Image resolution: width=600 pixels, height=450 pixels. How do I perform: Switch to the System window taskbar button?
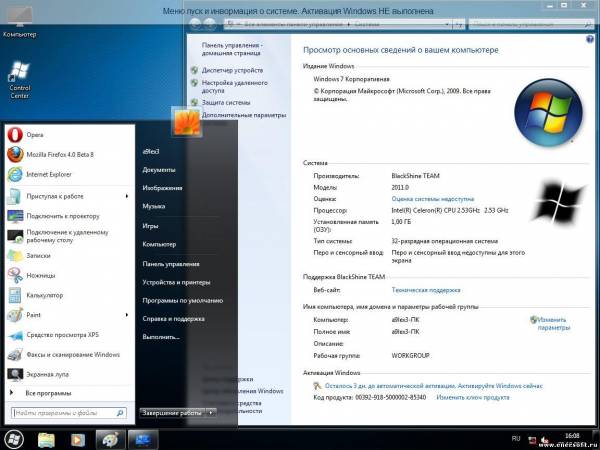coord(142,440)
